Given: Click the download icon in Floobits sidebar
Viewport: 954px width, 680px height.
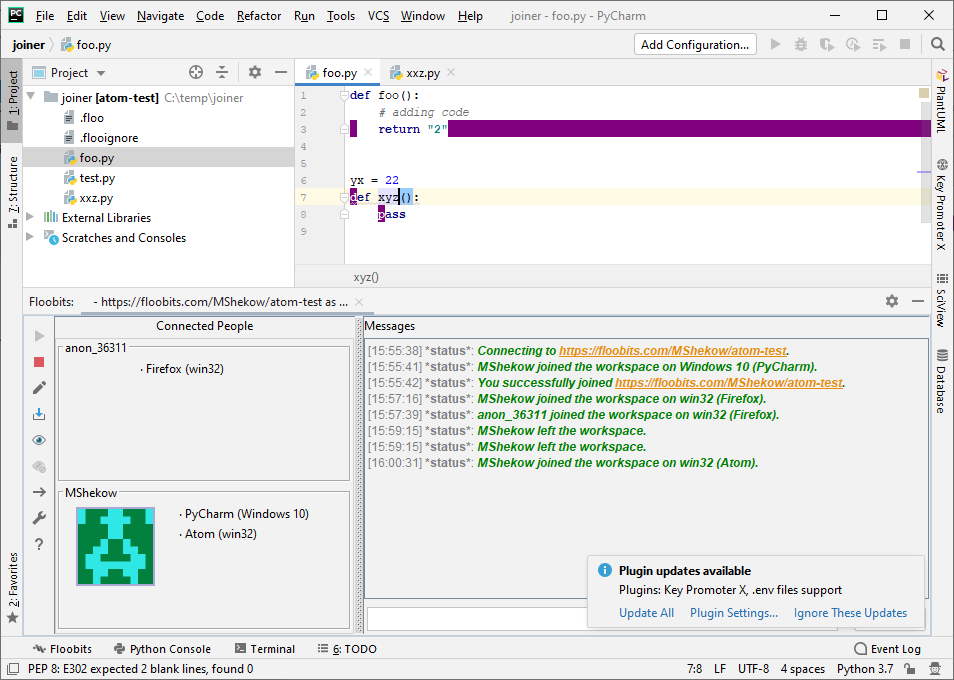Looking at the screenshot, I should point(39,414).
